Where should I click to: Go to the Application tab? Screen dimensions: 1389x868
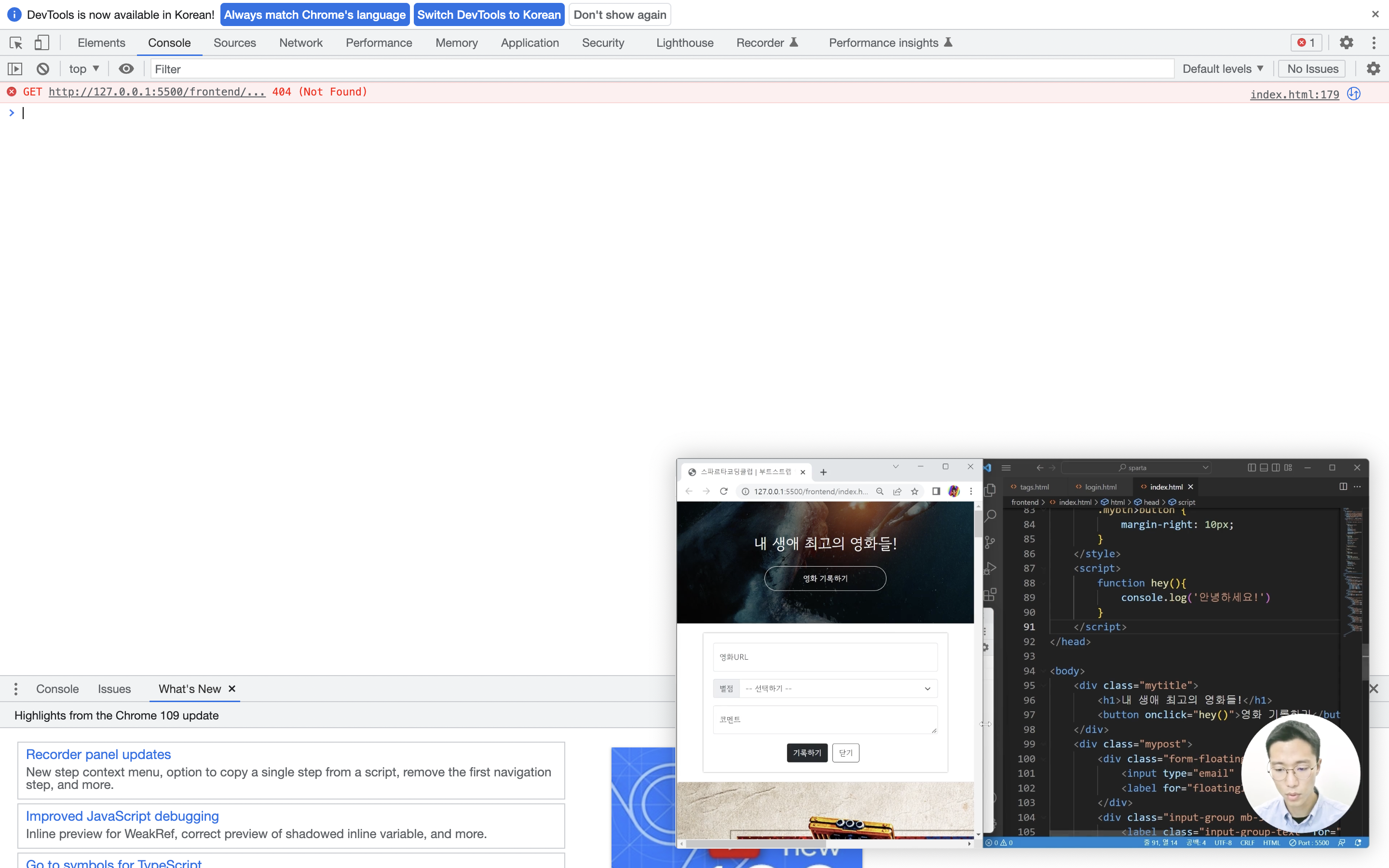(530, 43)
